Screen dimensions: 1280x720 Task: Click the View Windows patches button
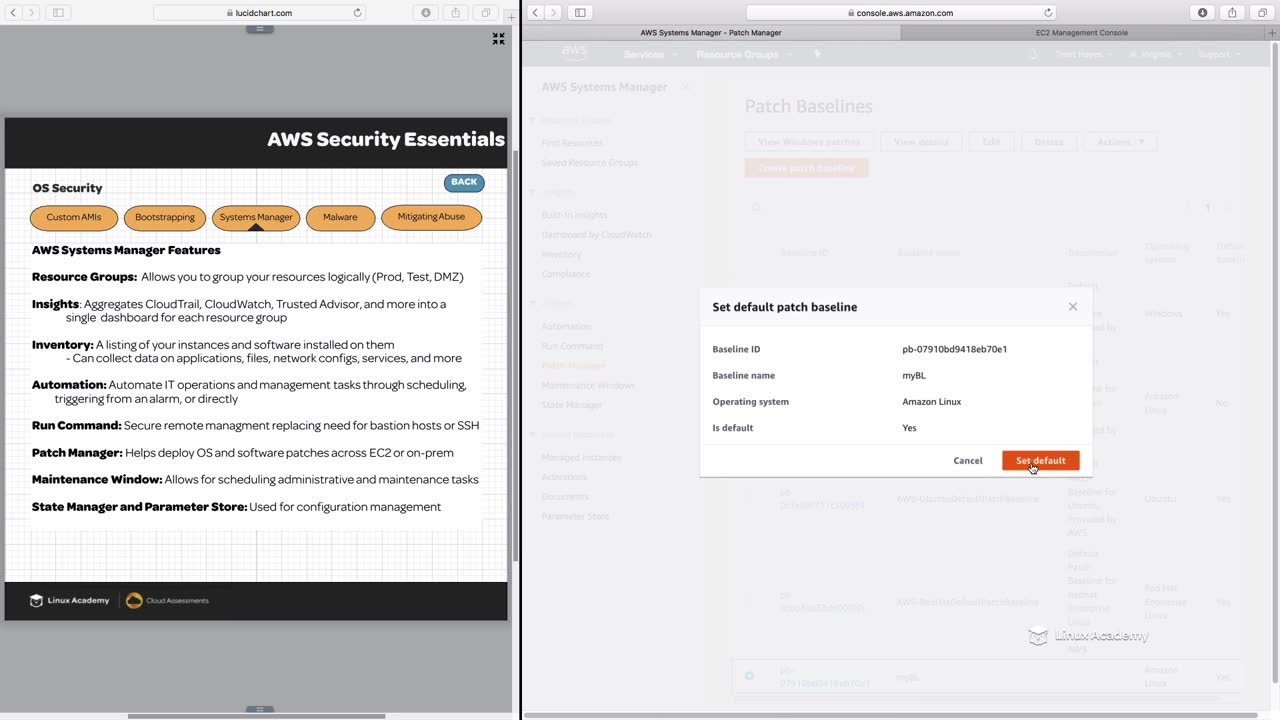(809, 142)
